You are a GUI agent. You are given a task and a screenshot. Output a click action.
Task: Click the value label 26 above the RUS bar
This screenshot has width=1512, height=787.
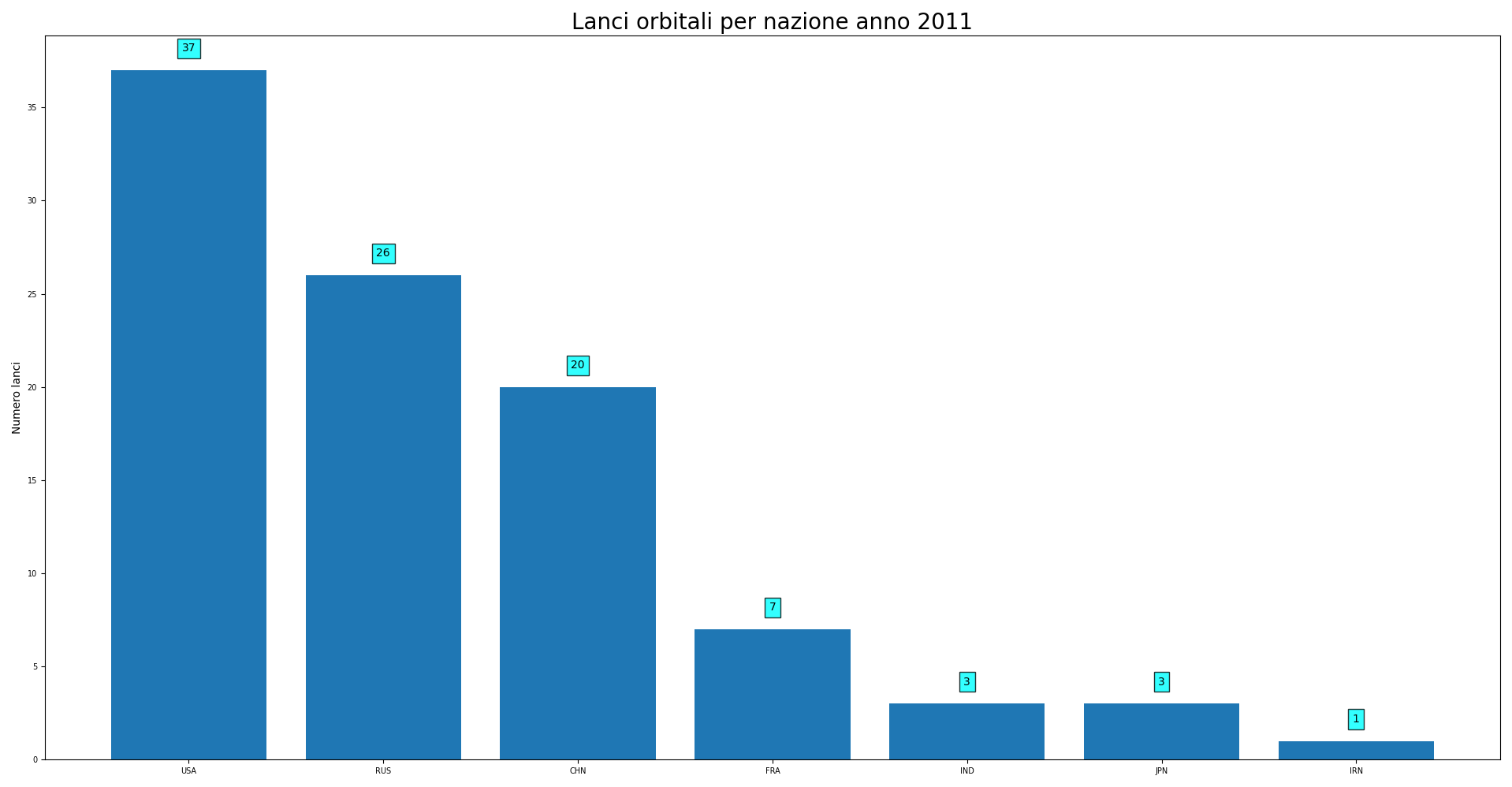click(383, 253)
